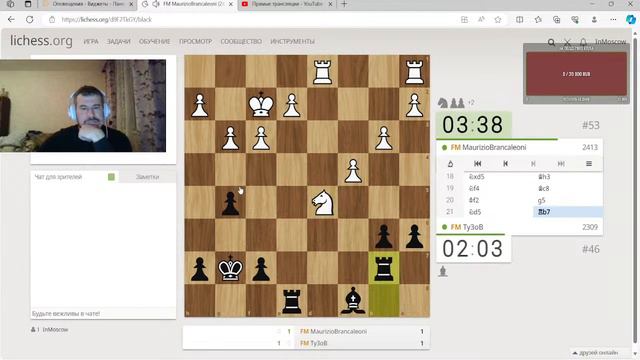Open the new tab plus button
This screenshot has height=360, width=640.
click(344, 4)
